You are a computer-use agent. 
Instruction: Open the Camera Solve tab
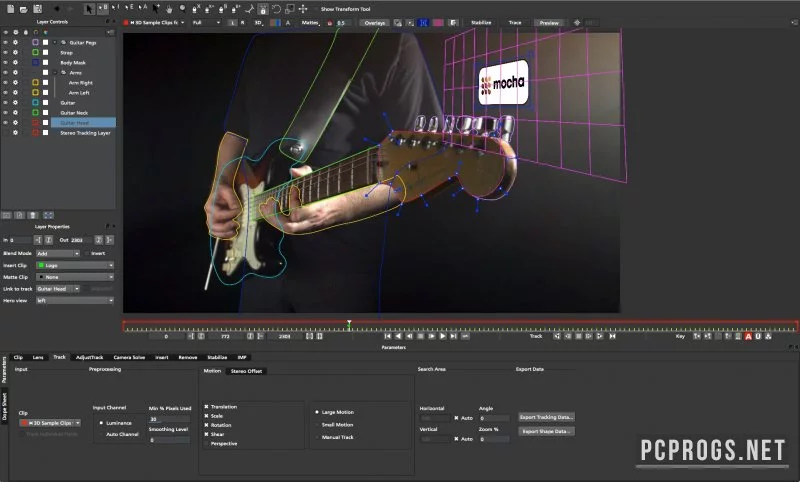tap(129, 357)
